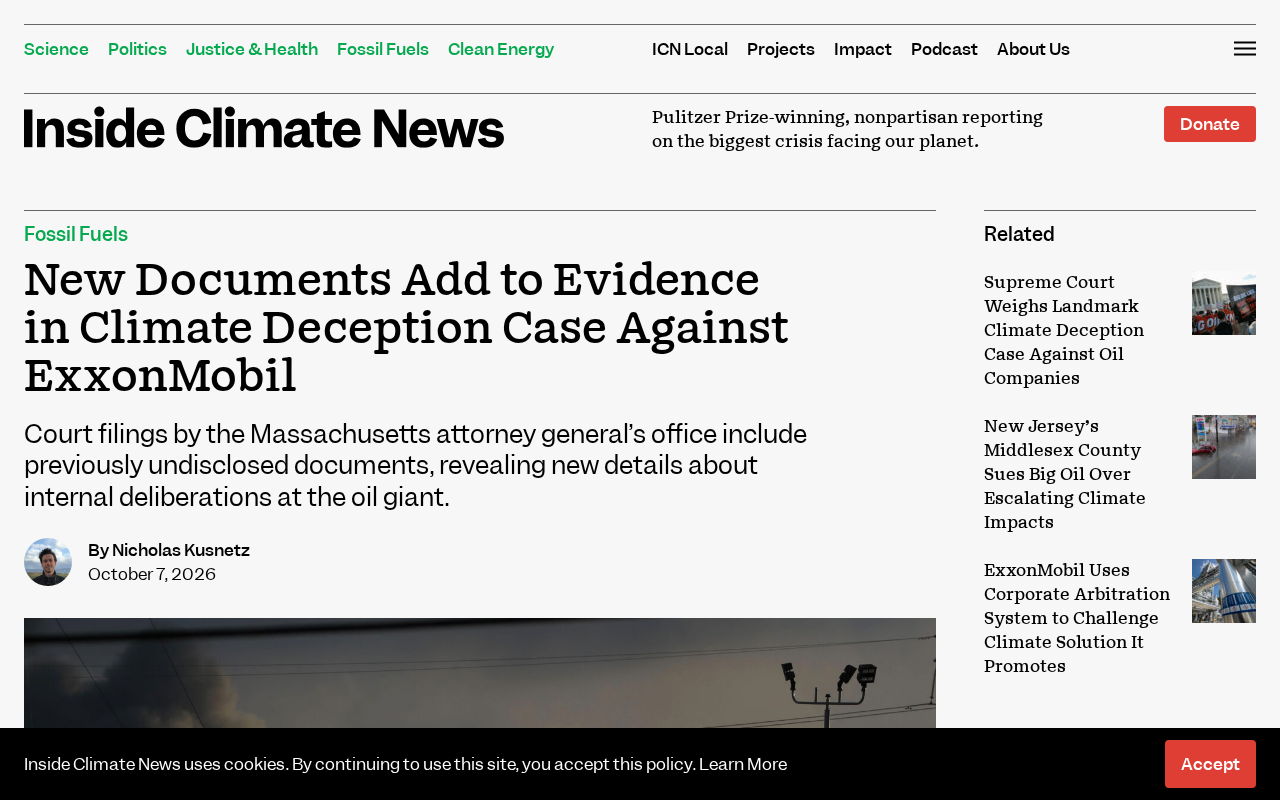Click the Fossil Fuels category label above headline
Viewport: 1280px width, 800px height.
click(76, 234)
